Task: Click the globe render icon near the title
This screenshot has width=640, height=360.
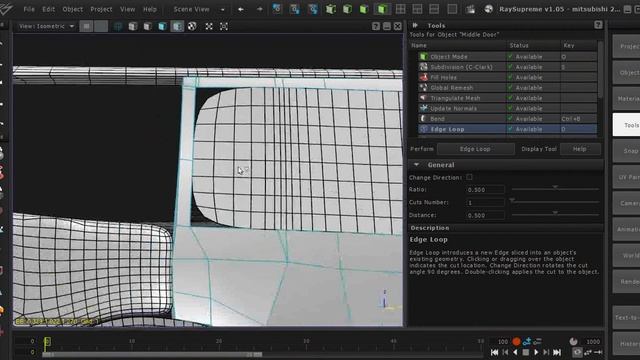Action: (x=488, y=9)
